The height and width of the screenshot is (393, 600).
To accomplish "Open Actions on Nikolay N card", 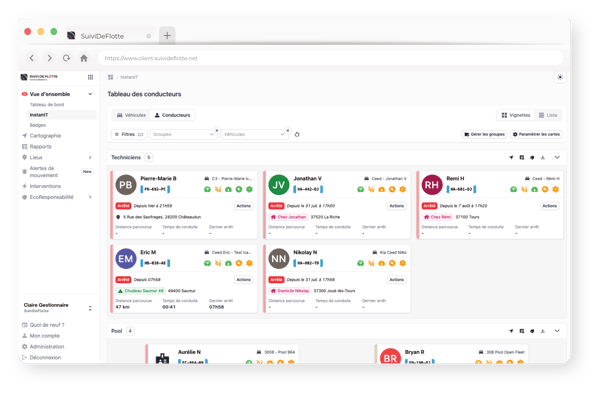I will click(396, 280).
